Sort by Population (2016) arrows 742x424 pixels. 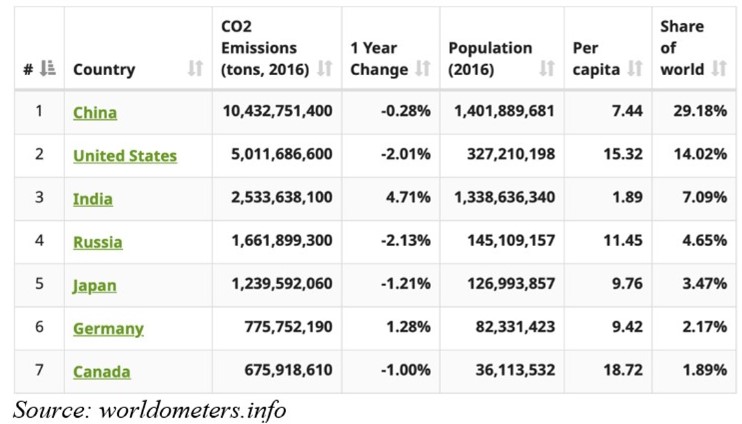546,69
